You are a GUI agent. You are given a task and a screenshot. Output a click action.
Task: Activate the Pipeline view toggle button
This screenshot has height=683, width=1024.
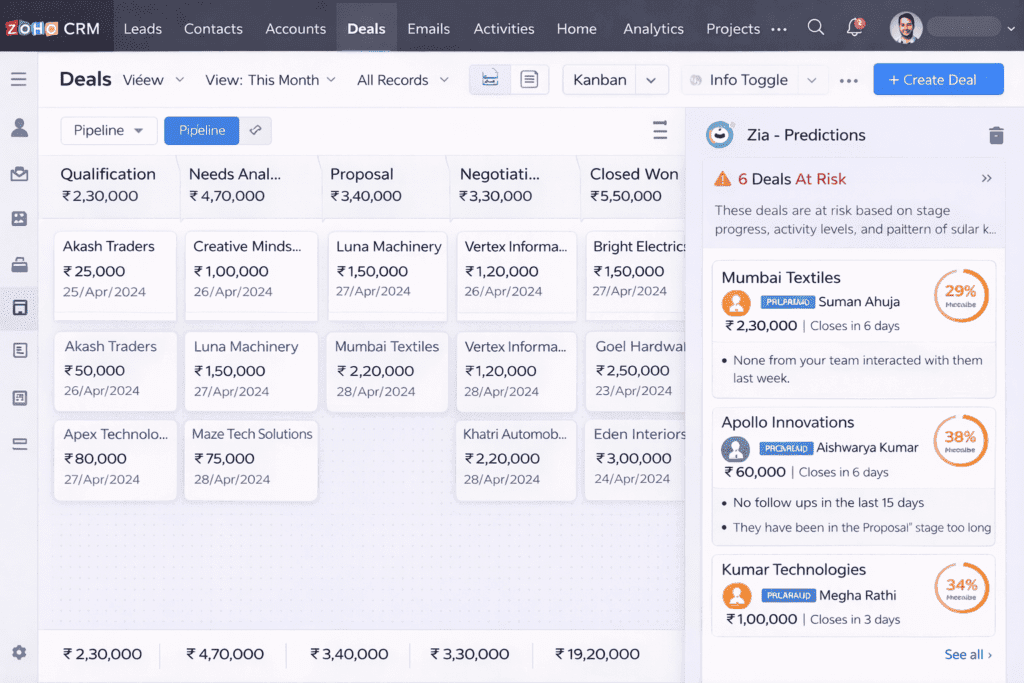200,130
